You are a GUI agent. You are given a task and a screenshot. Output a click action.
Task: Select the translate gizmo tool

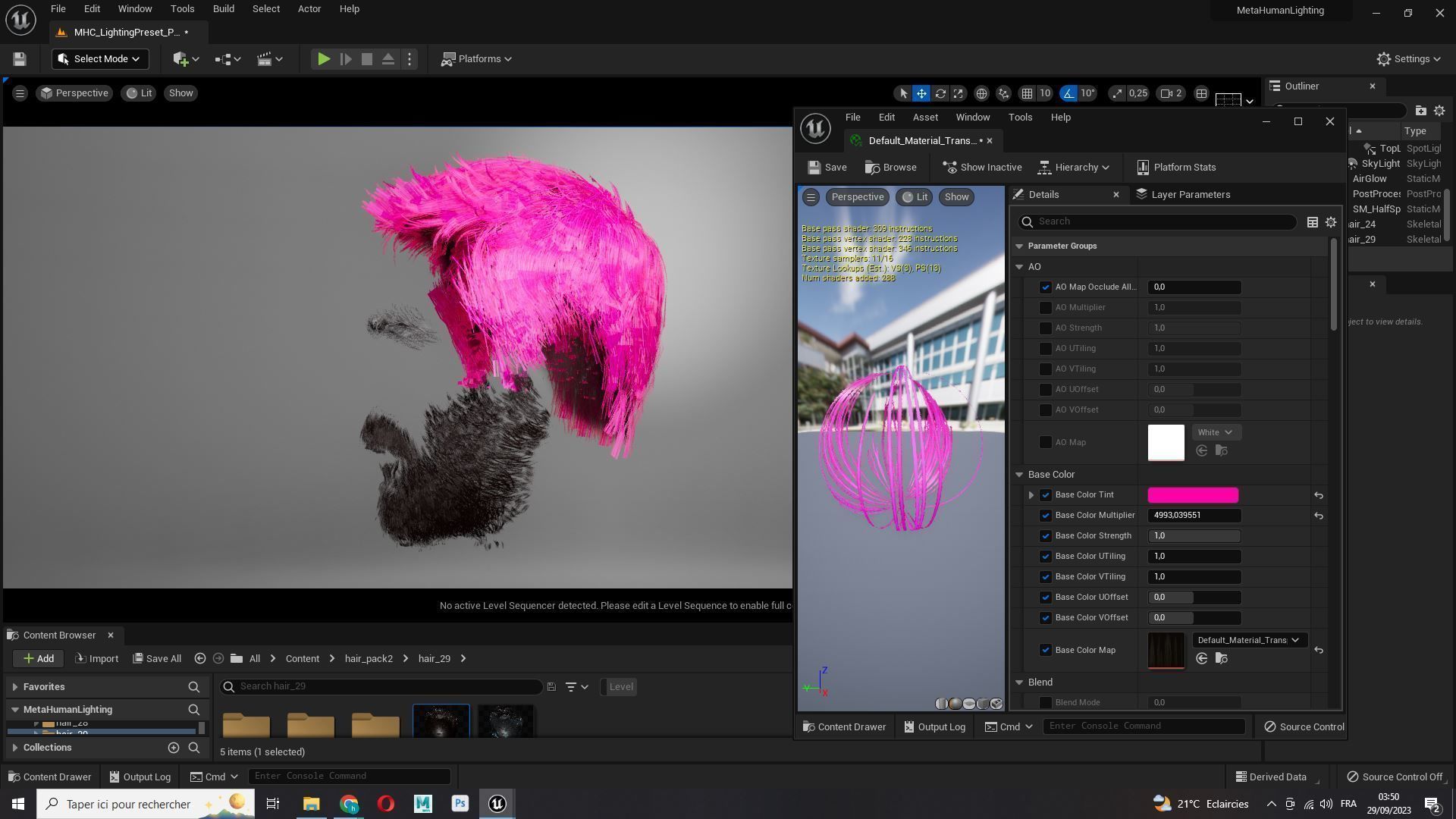(x=921, y=93)
